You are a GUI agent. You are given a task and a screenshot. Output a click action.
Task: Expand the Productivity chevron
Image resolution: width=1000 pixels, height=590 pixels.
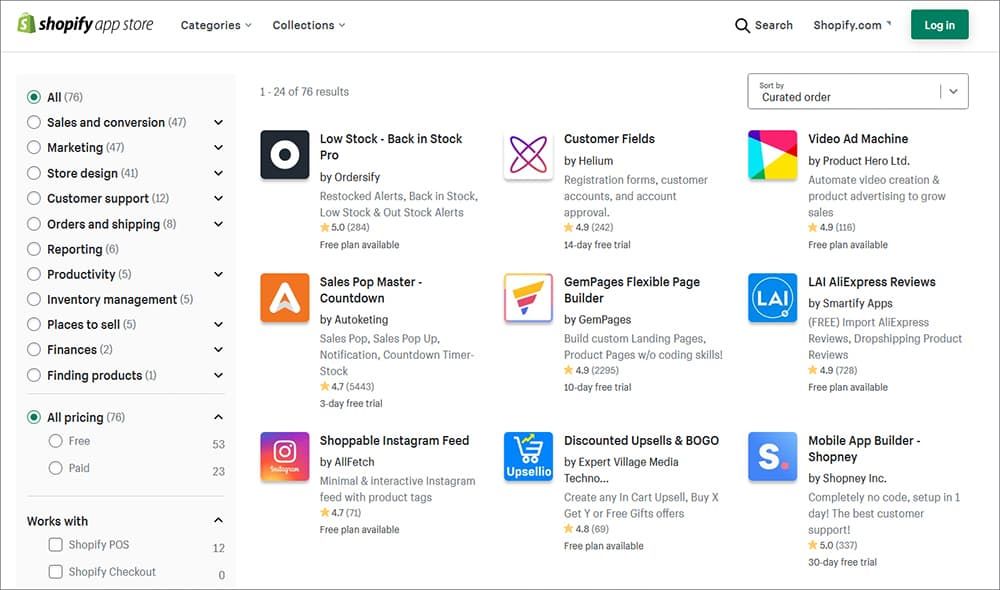pos(218,274)
